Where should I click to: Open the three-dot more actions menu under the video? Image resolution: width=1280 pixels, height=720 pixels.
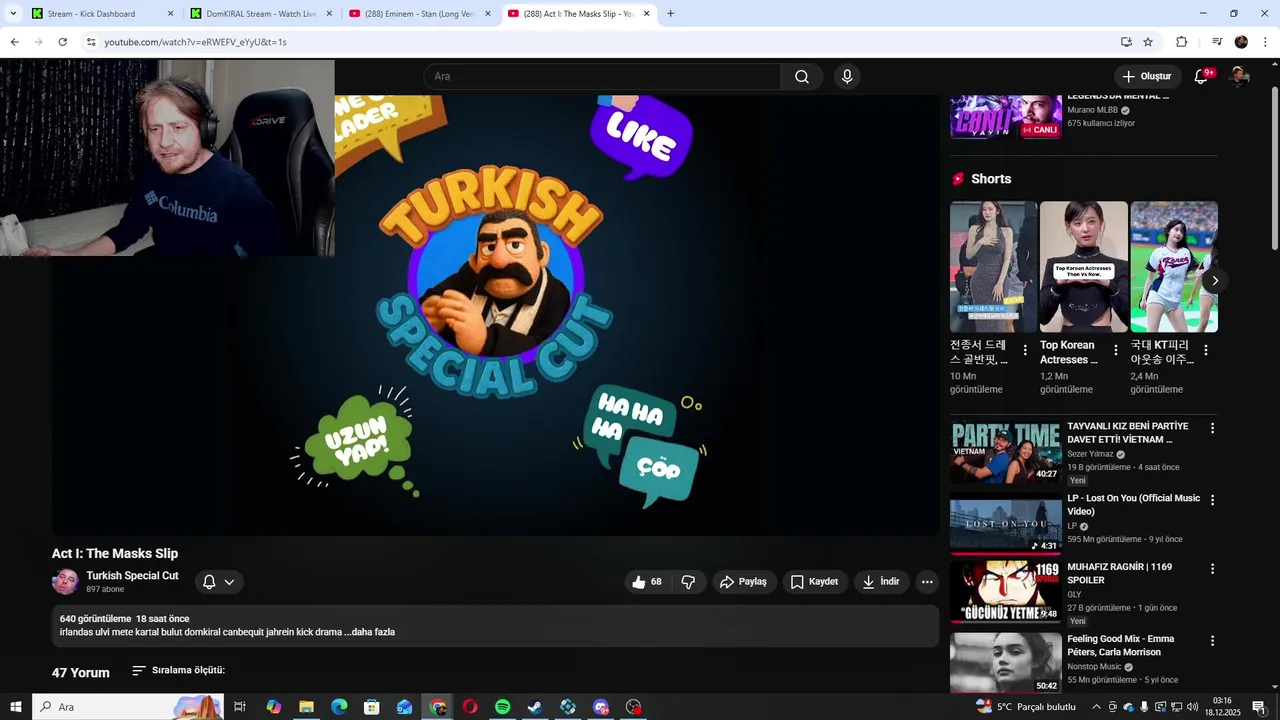[x=927, y=582]
